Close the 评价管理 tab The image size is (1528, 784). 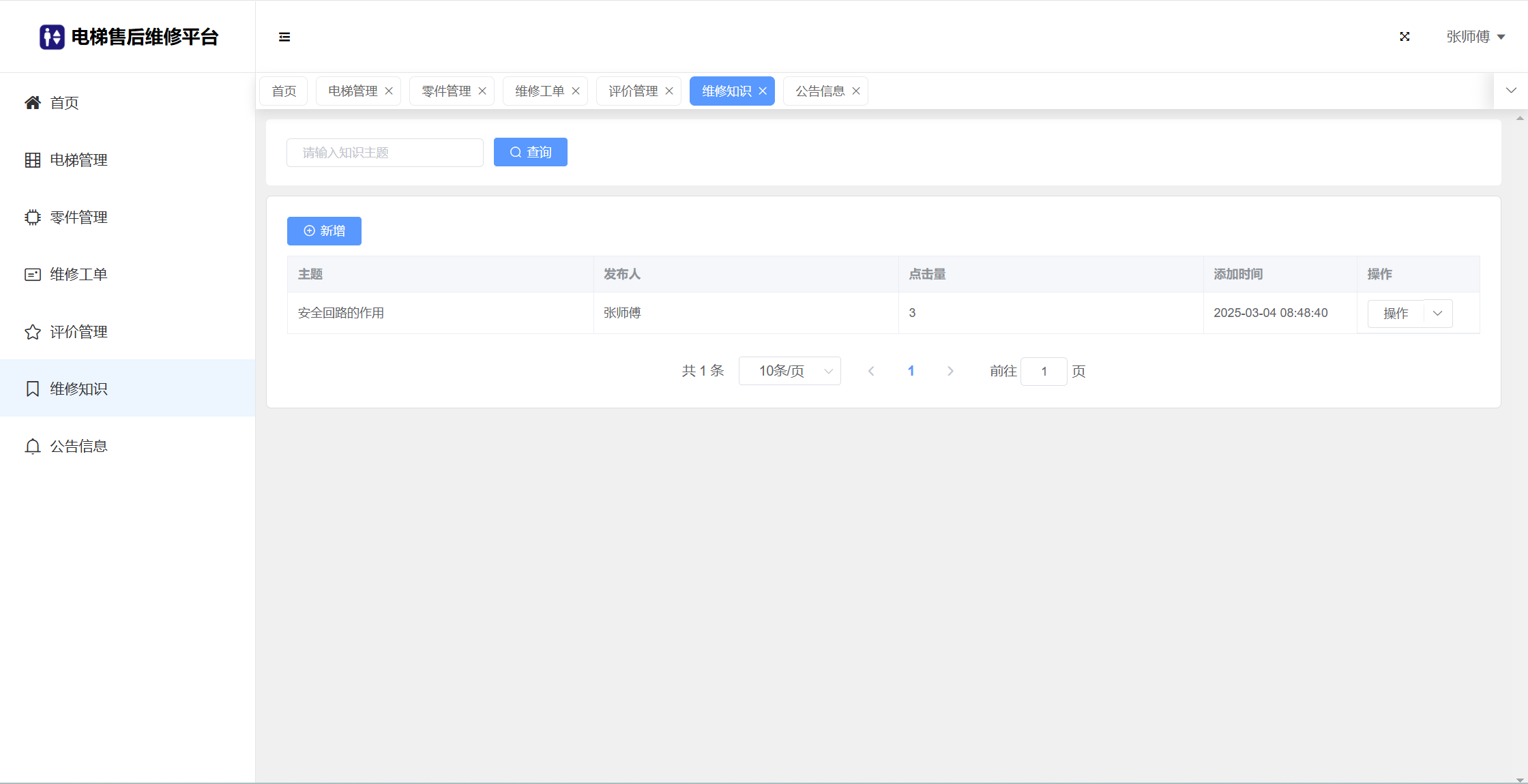[x=669, y=91]
